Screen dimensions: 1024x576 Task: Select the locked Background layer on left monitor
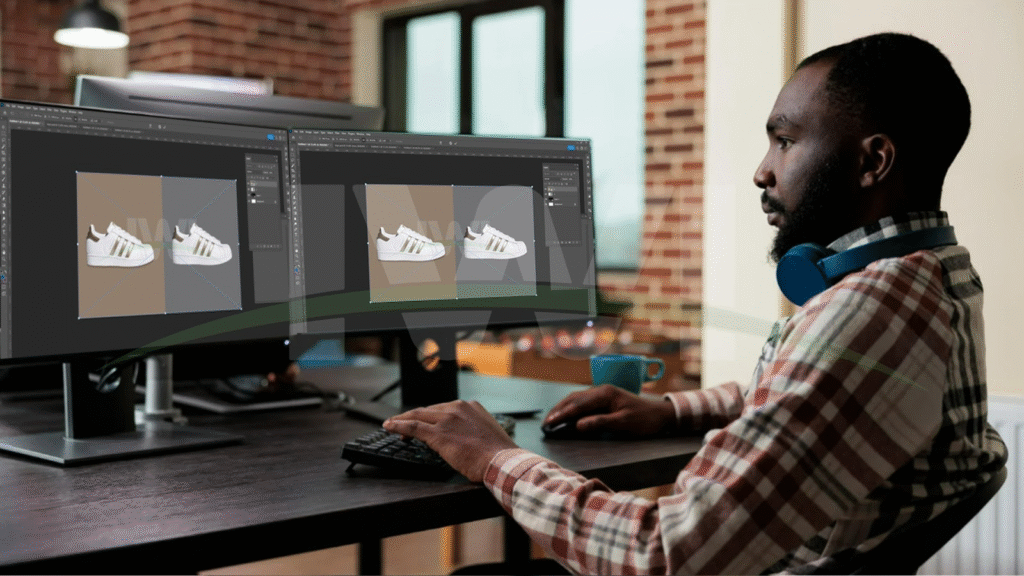coord(264,202)
